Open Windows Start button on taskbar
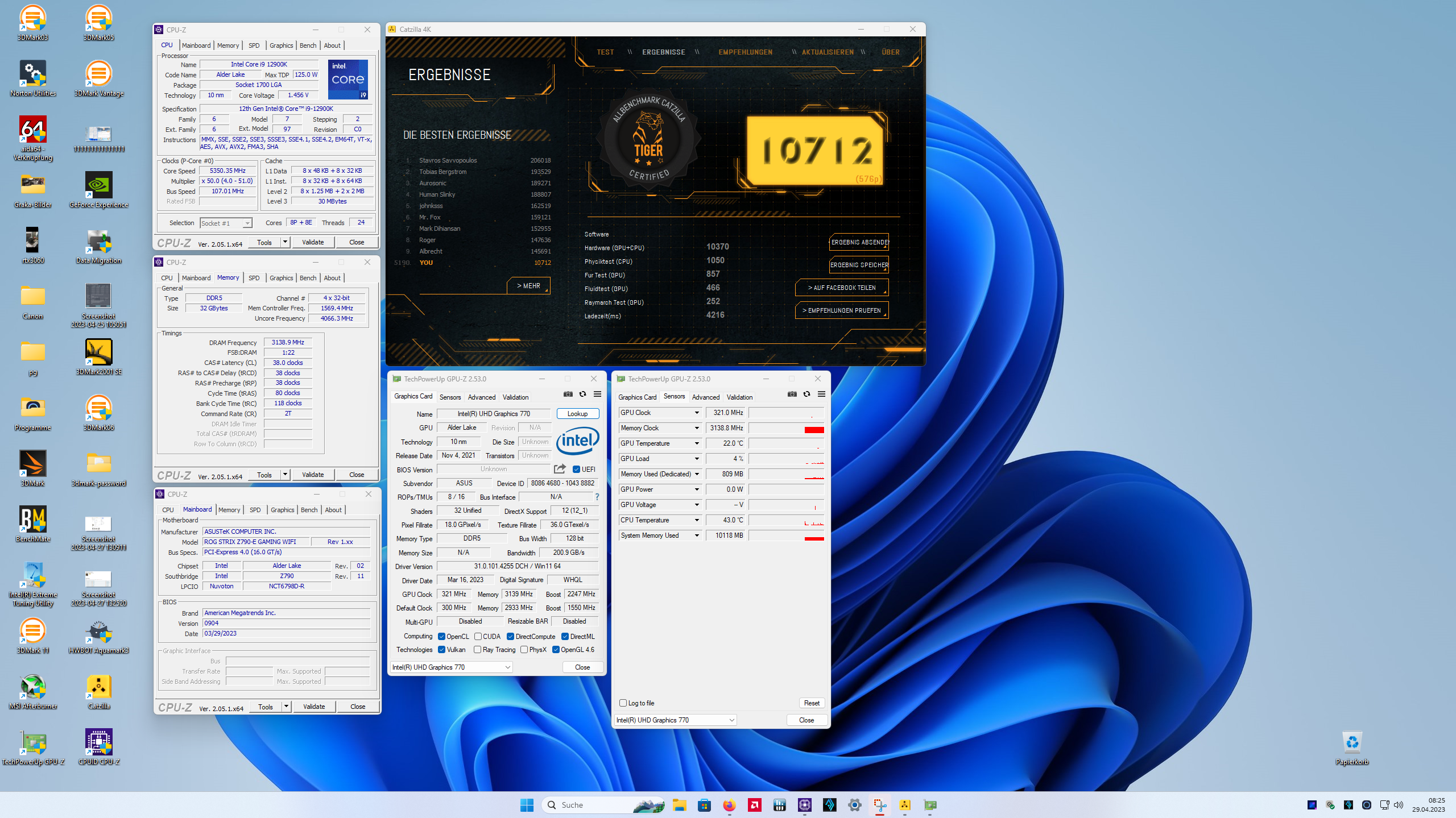The image size is (1456, 818). [x=527, y=805]
